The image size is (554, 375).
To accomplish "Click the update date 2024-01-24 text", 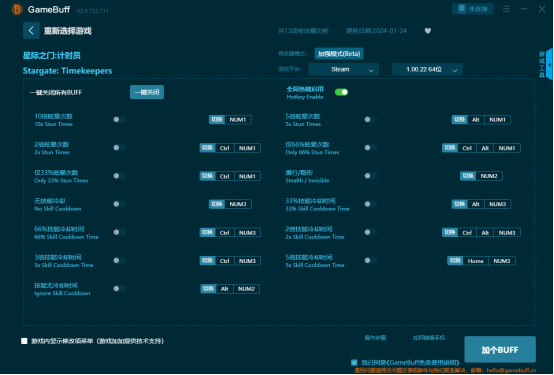I will [x=376, y=31].
